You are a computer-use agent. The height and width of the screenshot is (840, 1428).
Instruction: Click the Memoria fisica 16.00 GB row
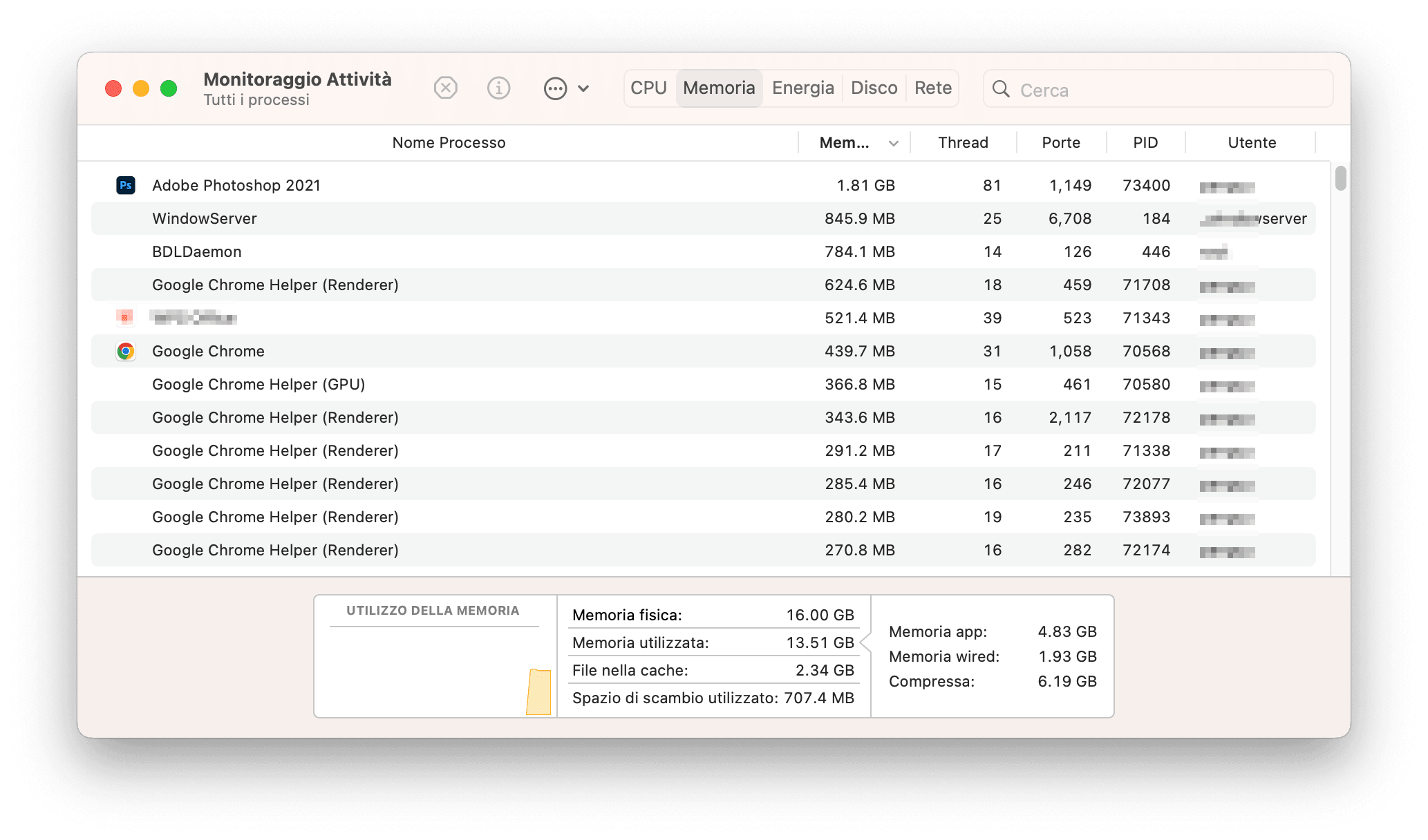pos(713,615)
